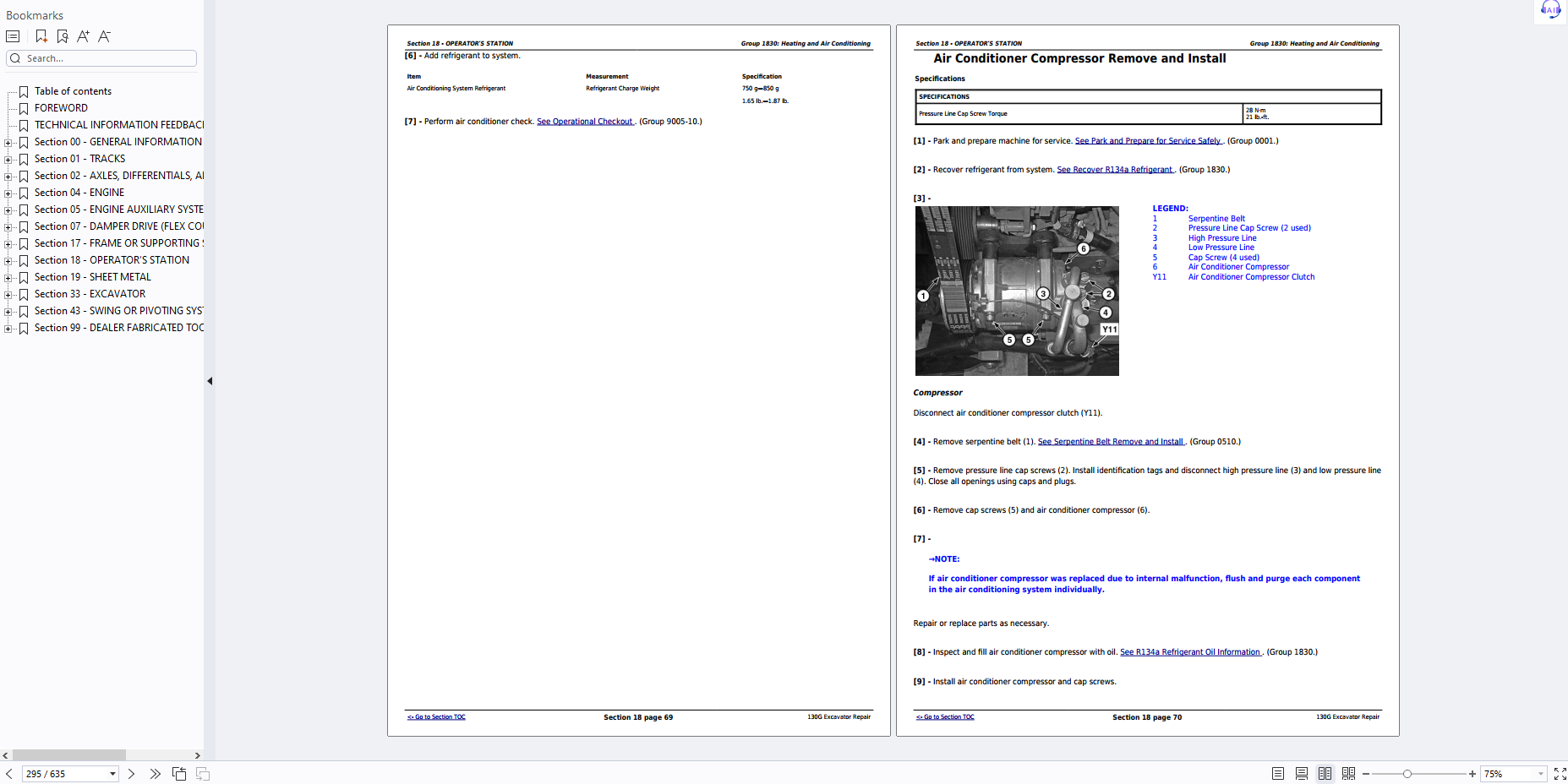Open the zoom percentage dropdown
The height and width of the screenshot is (784, 1568).
click(1540, 774)
